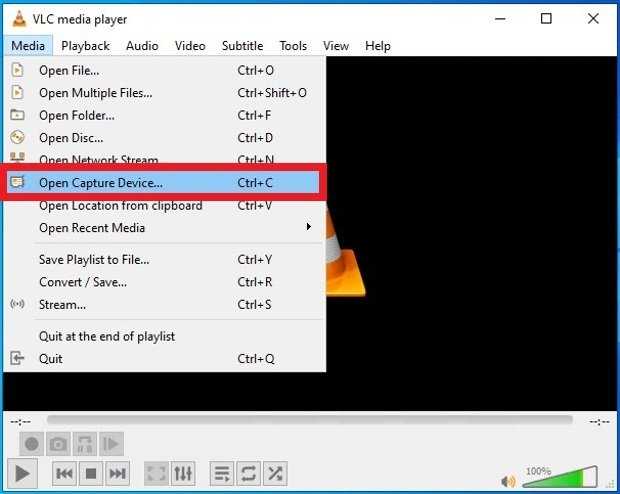Click the playback seek bar
The image size is (620, 494).
tap(310, 420)
